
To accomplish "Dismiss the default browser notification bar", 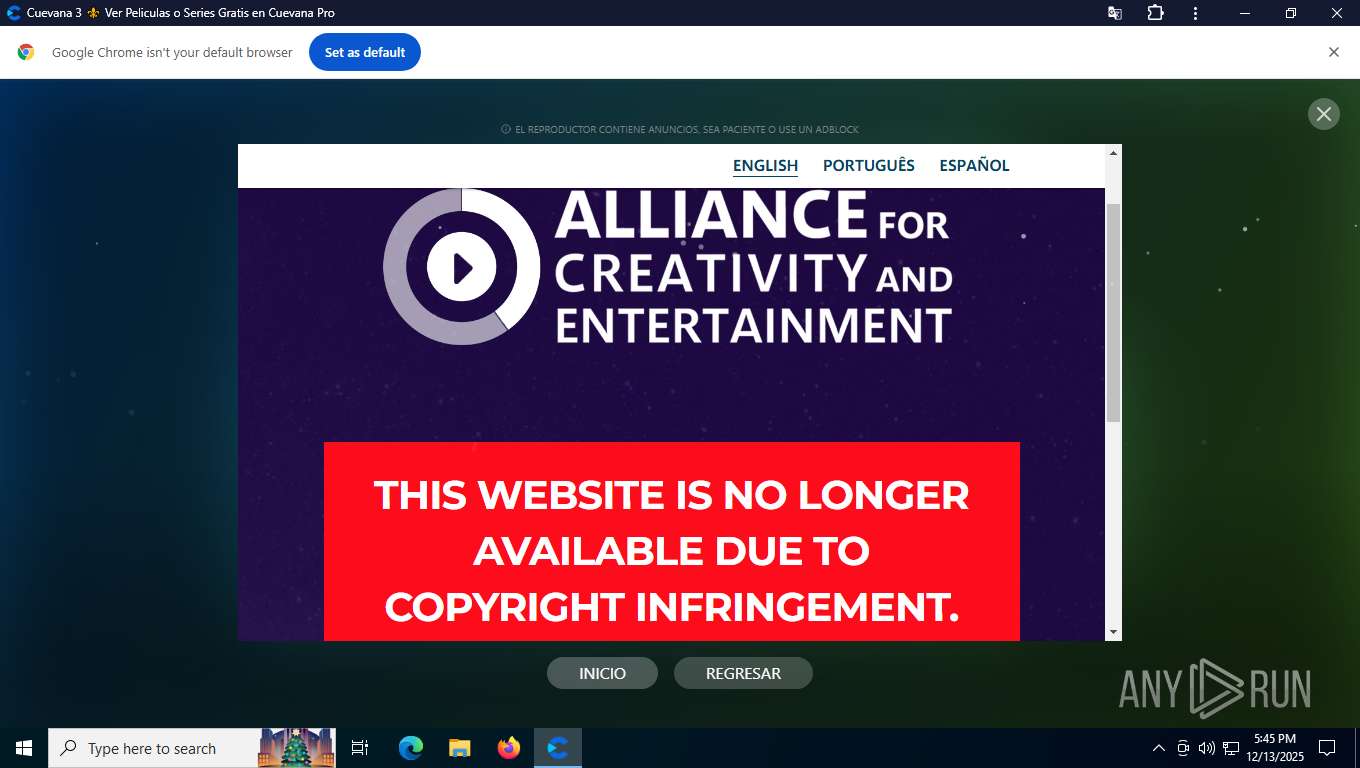I will (x=1333, y=52).
